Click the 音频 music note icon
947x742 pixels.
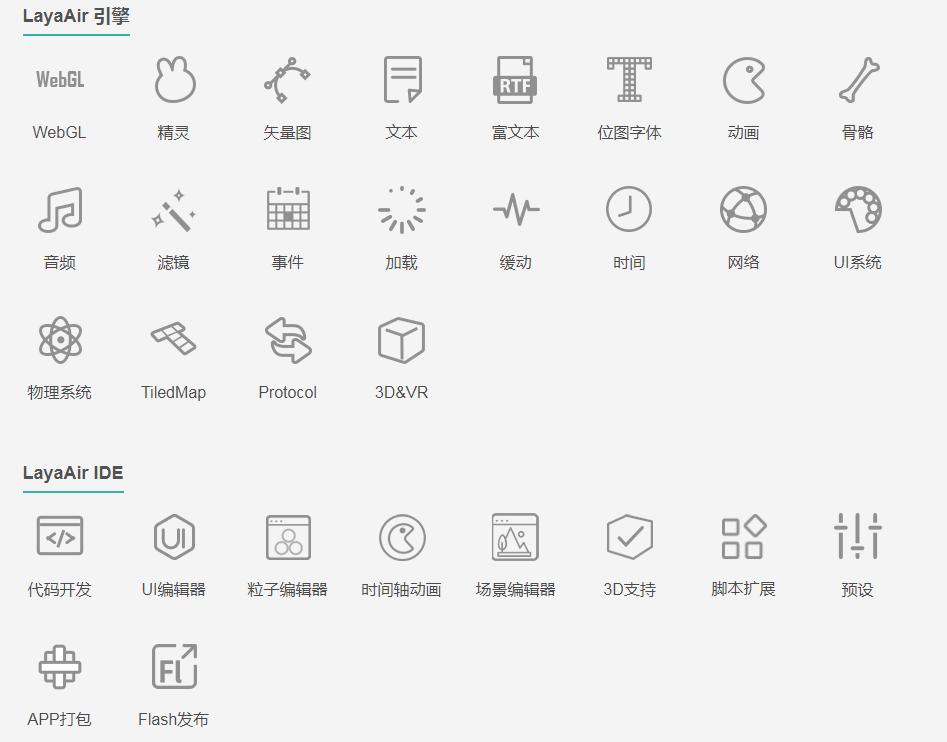click(60, 209)
